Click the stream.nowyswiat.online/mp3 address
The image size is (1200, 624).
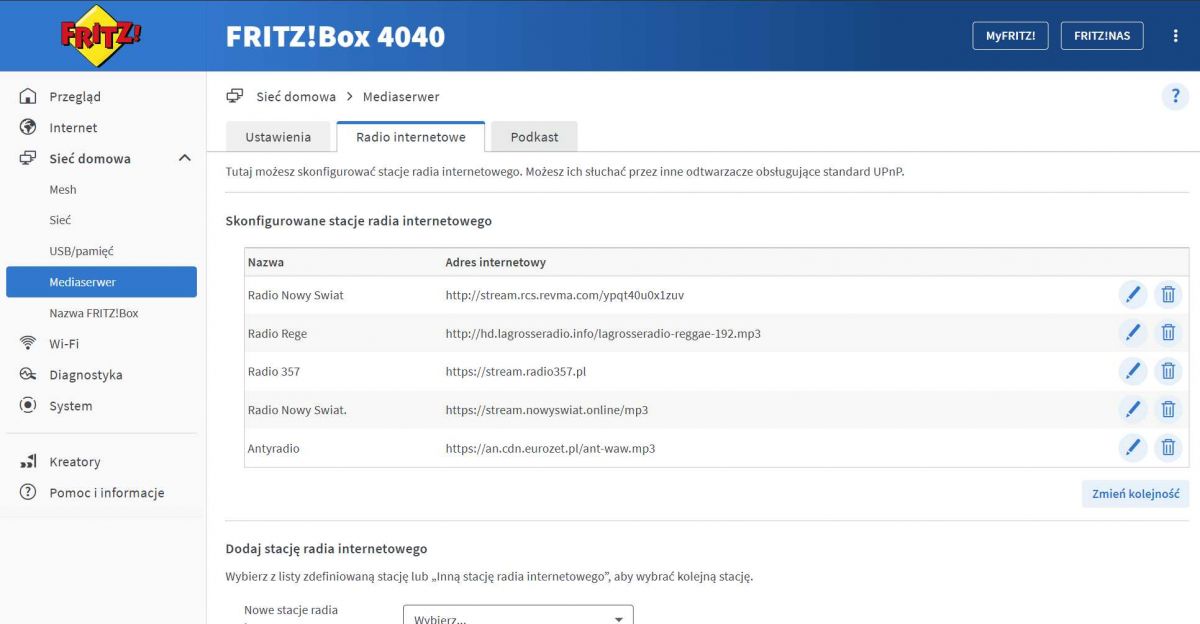(x=547, y=410)
